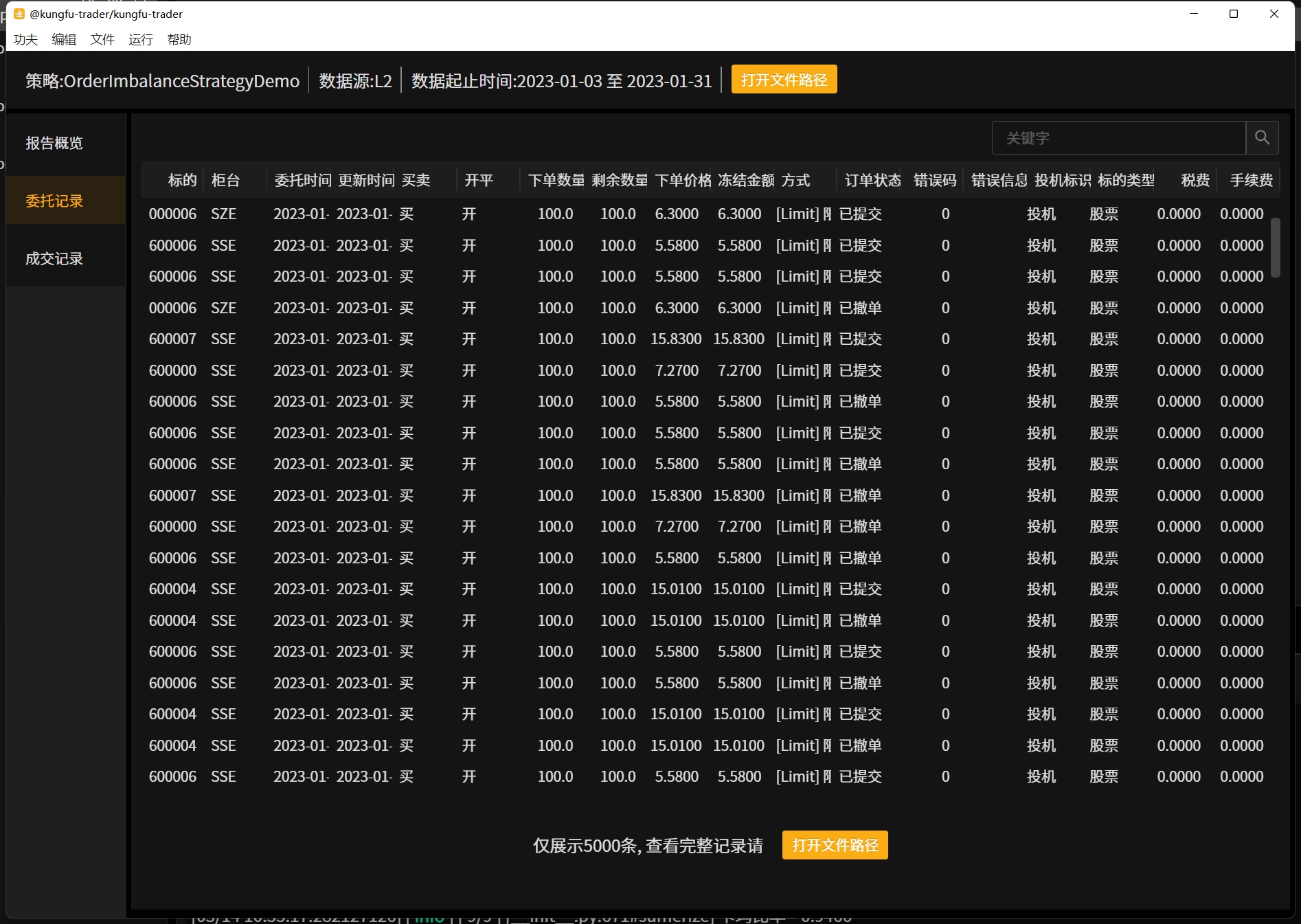Click the 仅展示5000条 notice text
Screen dimensions: 1301x924
[648, 846]
